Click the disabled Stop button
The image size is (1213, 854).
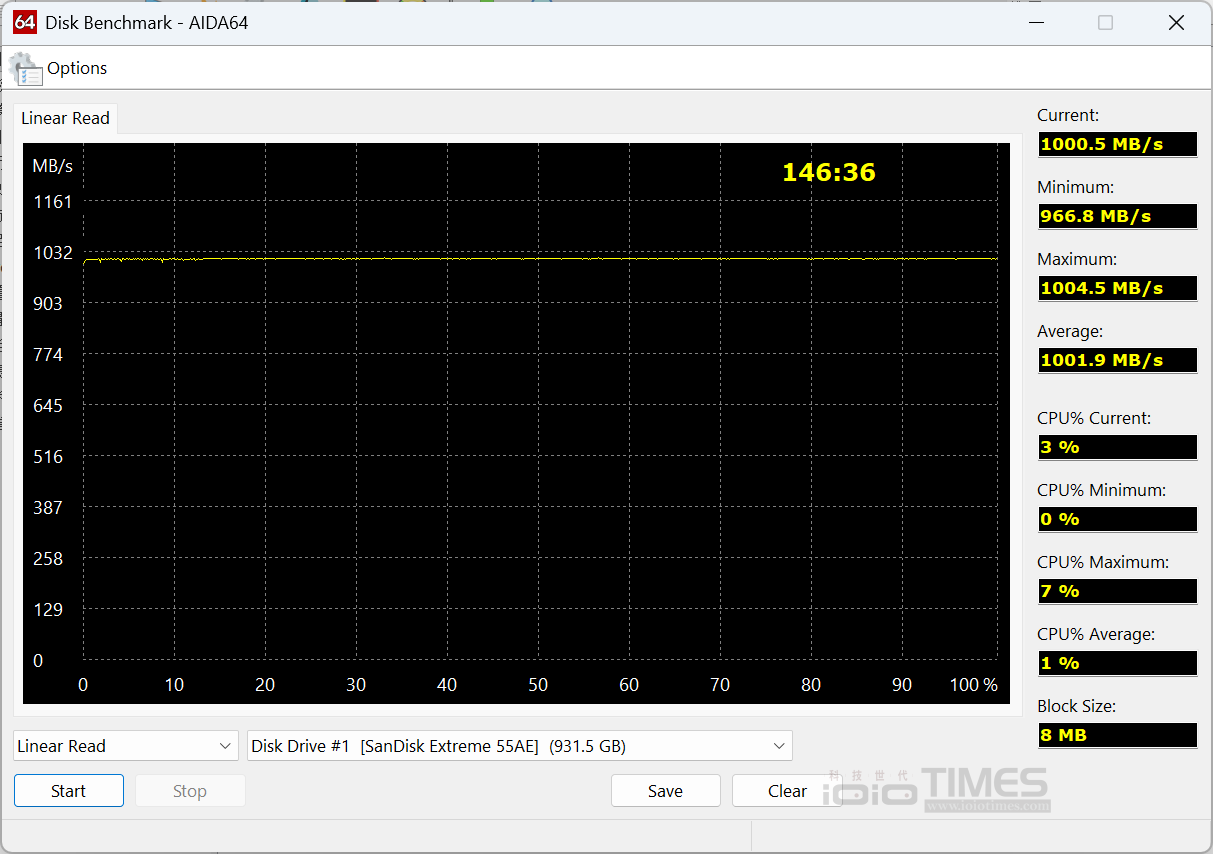(x=189, y=790)
